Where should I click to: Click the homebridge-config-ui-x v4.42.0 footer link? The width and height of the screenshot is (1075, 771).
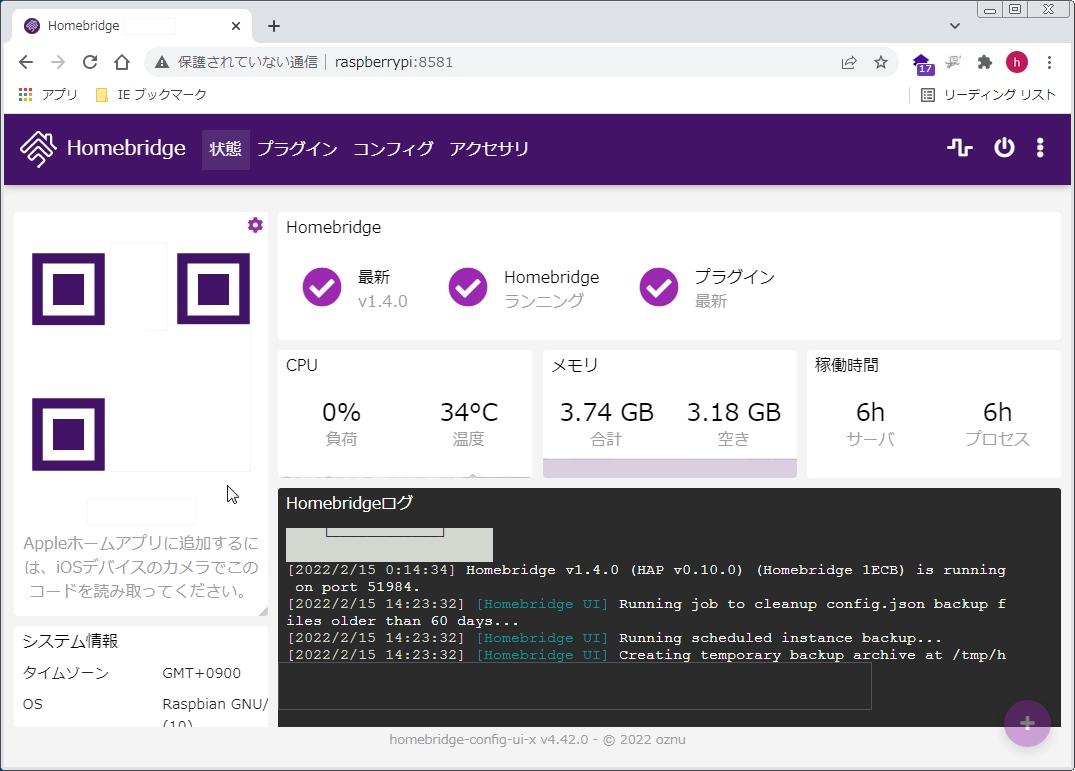coord(489,739)
